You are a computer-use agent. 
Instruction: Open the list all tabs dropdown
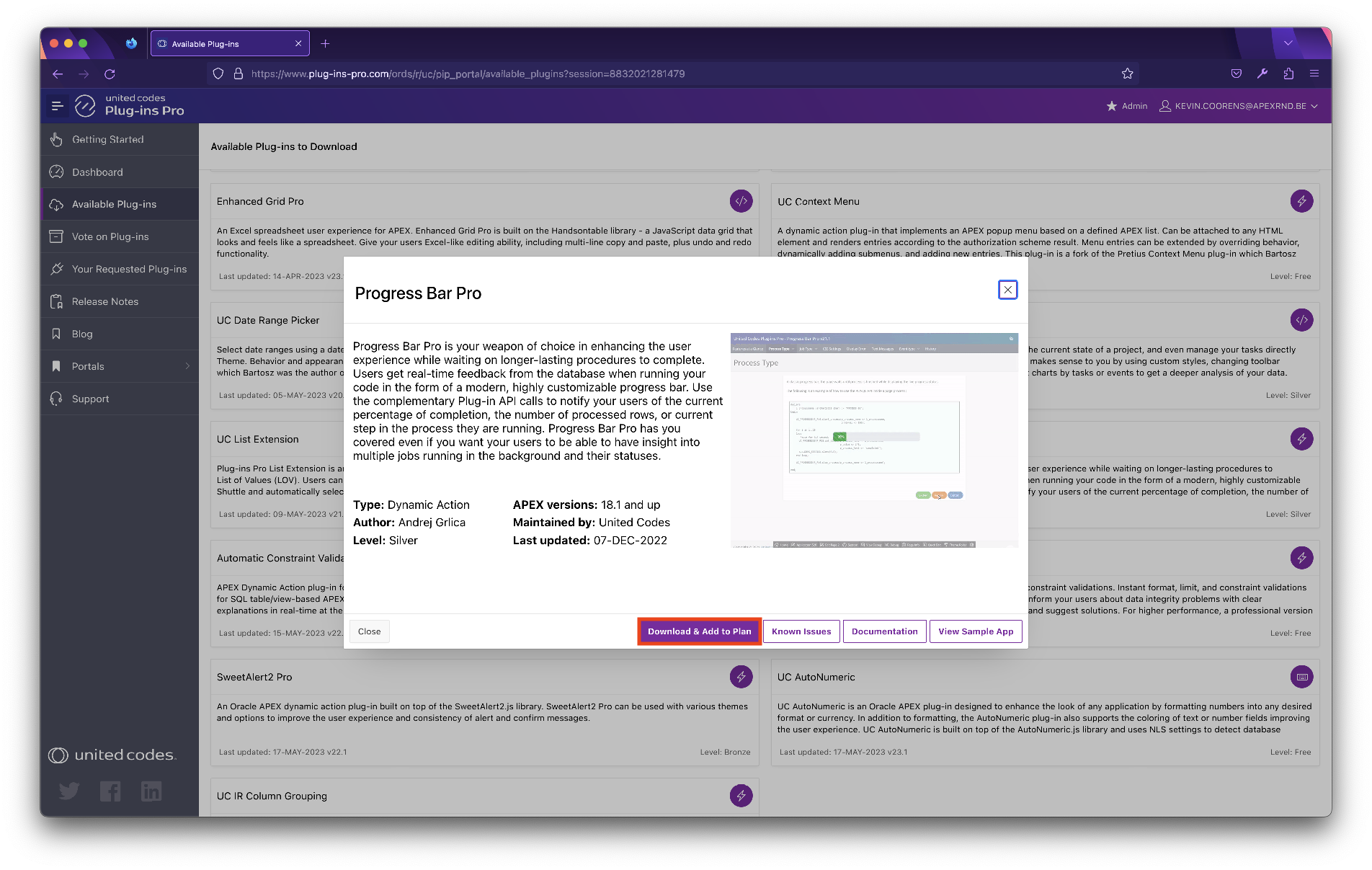click(1288, 43)
